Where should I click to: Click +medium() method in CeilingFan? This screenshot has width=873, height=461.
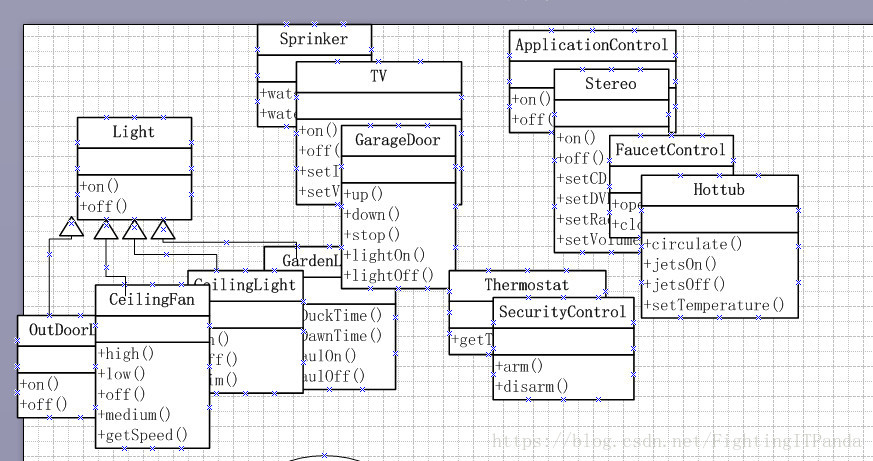point(134,415)
